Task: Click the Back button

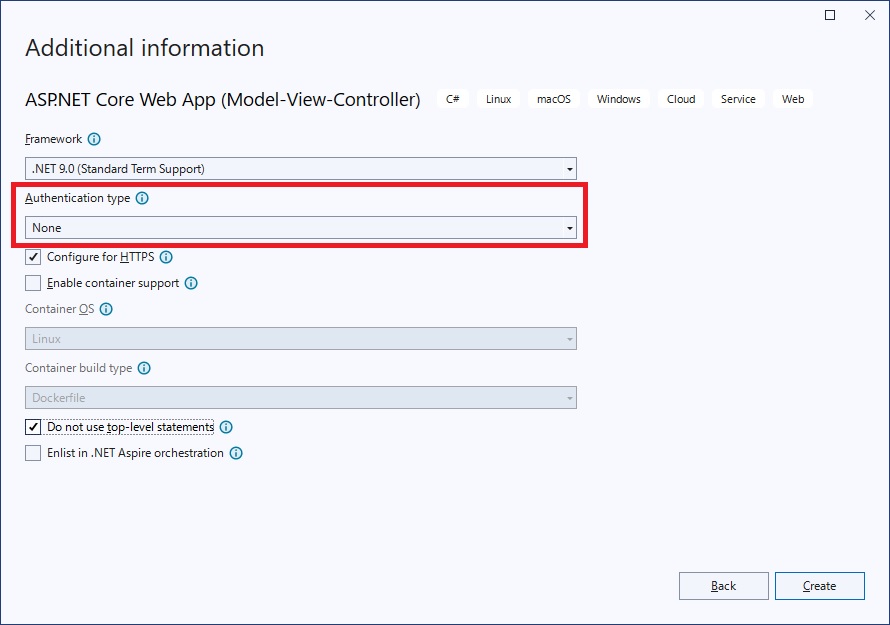Action: pos(724,586)
